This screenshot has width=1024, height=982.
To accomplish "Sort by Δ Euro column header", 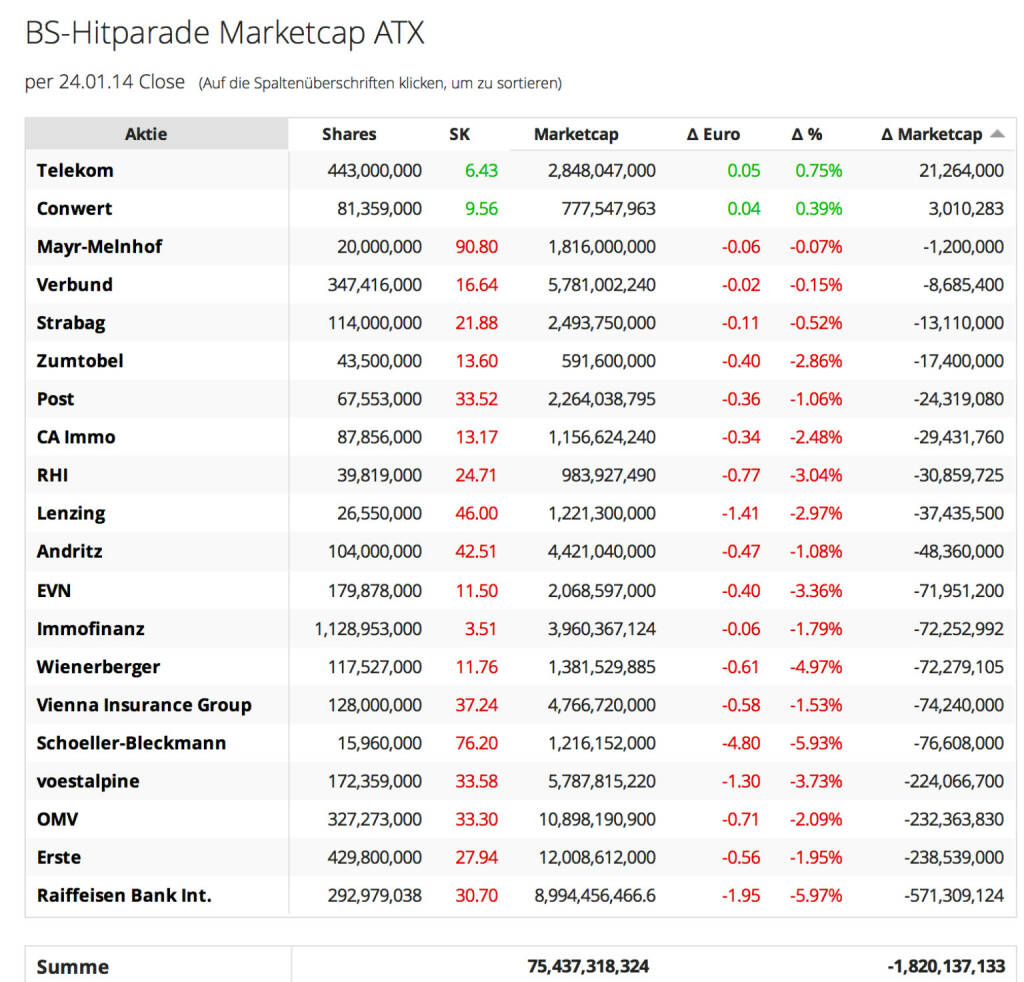I will (x=713, y=134).
